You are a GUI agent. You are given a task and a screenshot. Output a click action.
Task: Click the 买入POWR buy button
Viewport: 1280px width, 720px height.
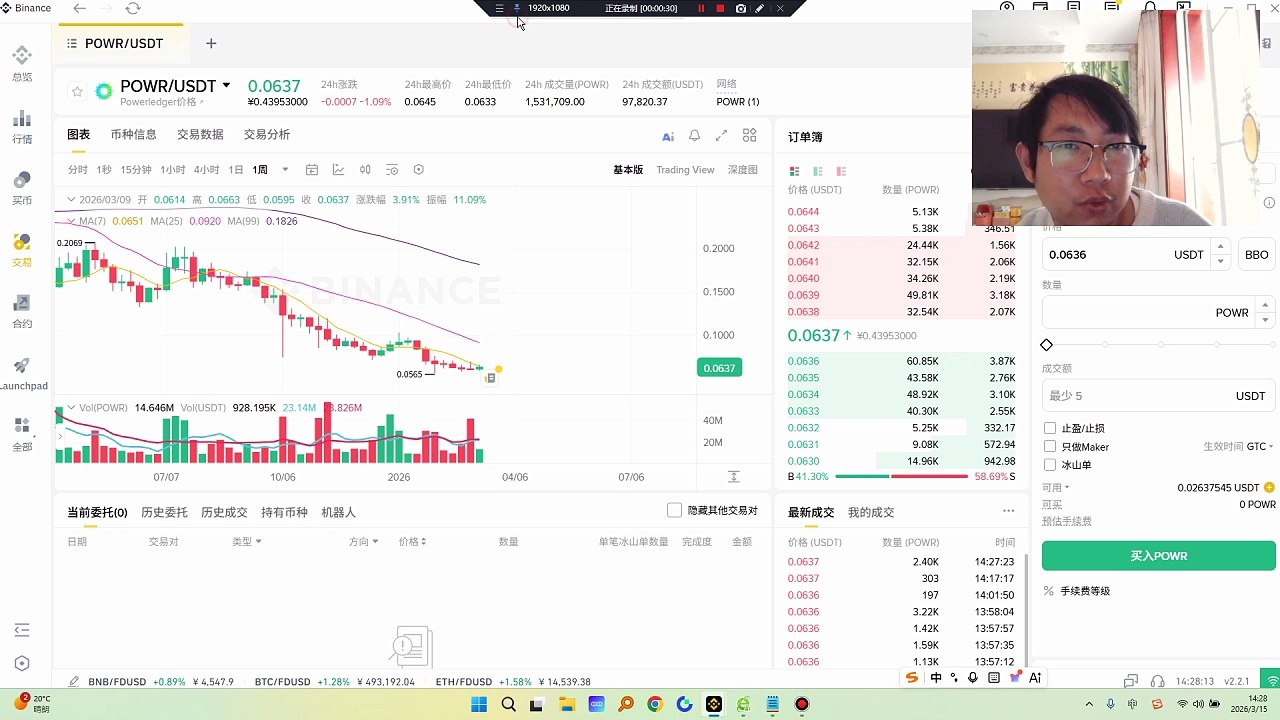[x=1159, y=556]
